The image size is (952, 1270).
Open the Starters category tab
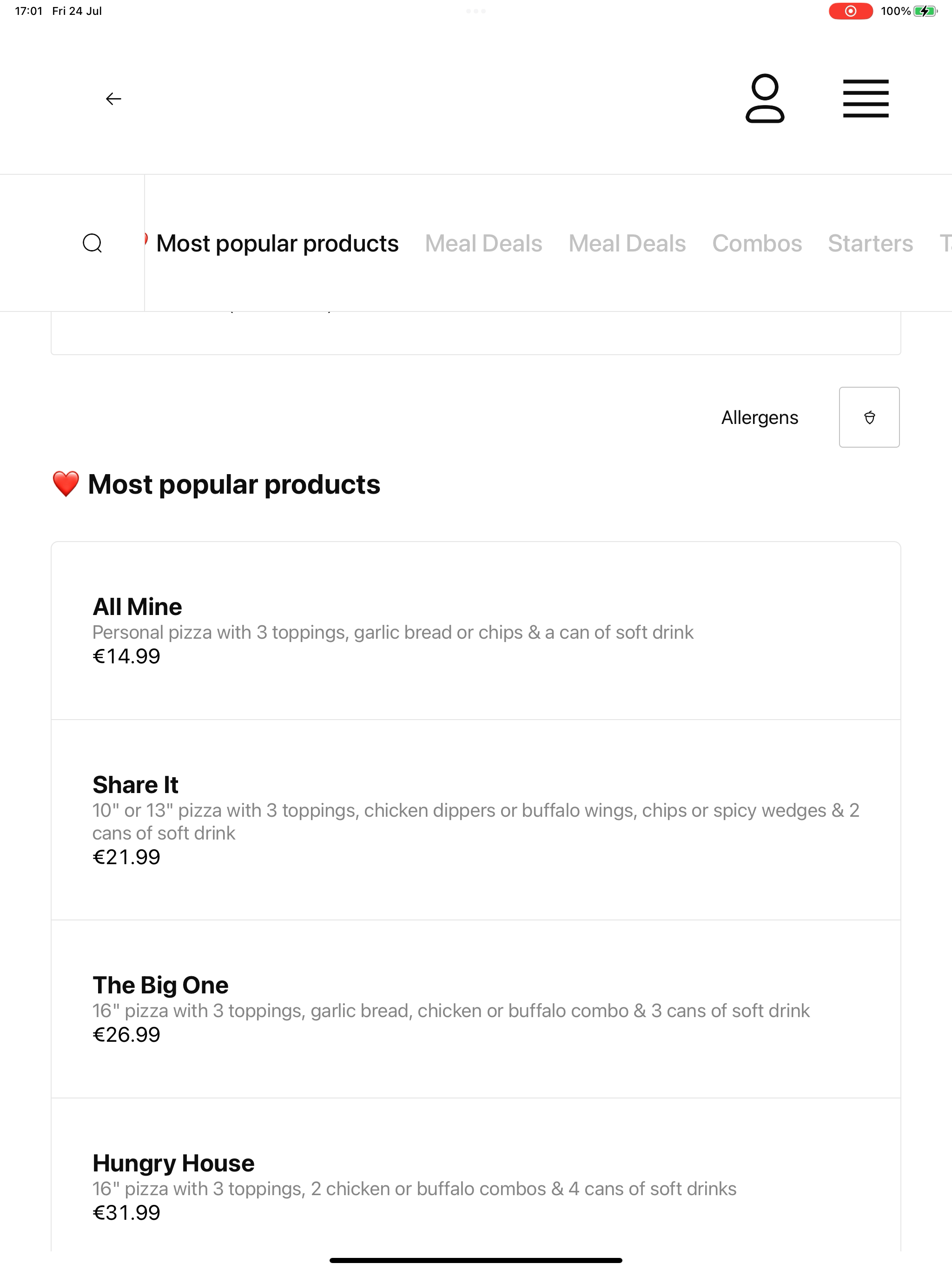click(870, 244)
